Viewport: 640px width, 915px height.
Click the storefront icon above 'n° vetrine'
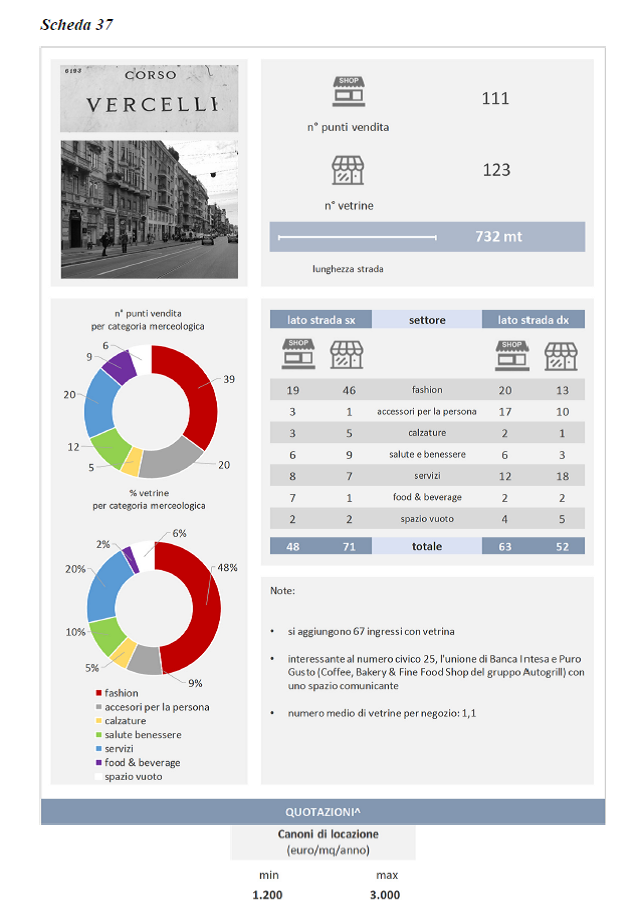pyautogui.click(x=349, y=169)
